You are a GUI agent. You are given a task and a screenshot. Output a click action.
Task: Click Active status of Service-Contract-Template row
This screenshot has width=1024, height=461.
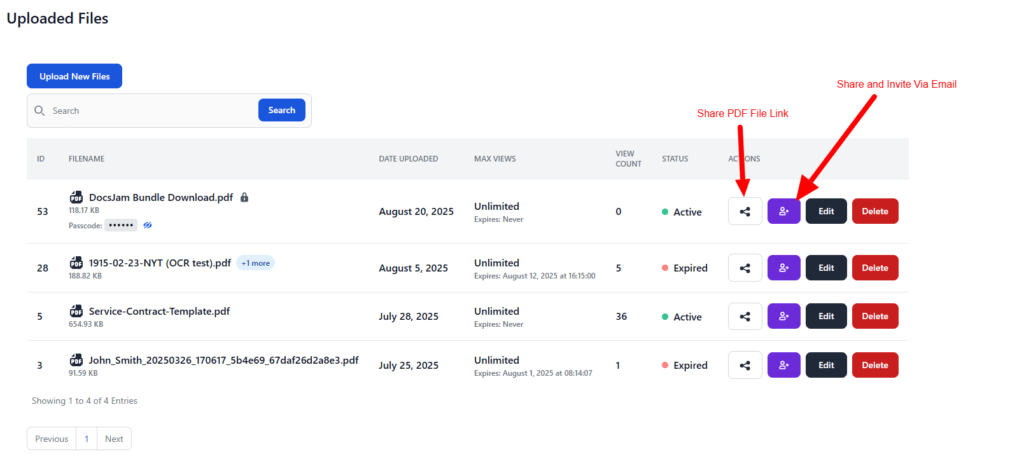[682, 317]
